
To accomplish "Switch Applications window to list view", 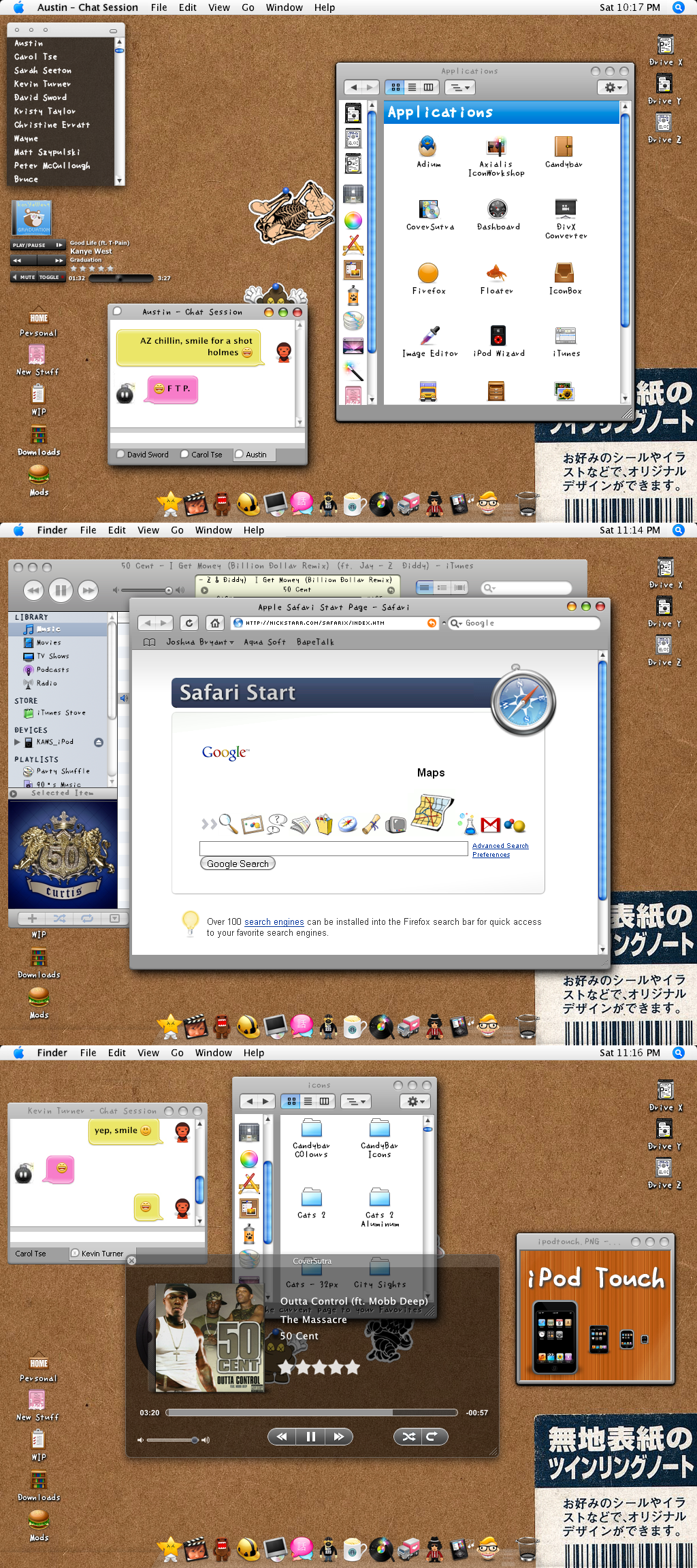I will coord(412,87).
